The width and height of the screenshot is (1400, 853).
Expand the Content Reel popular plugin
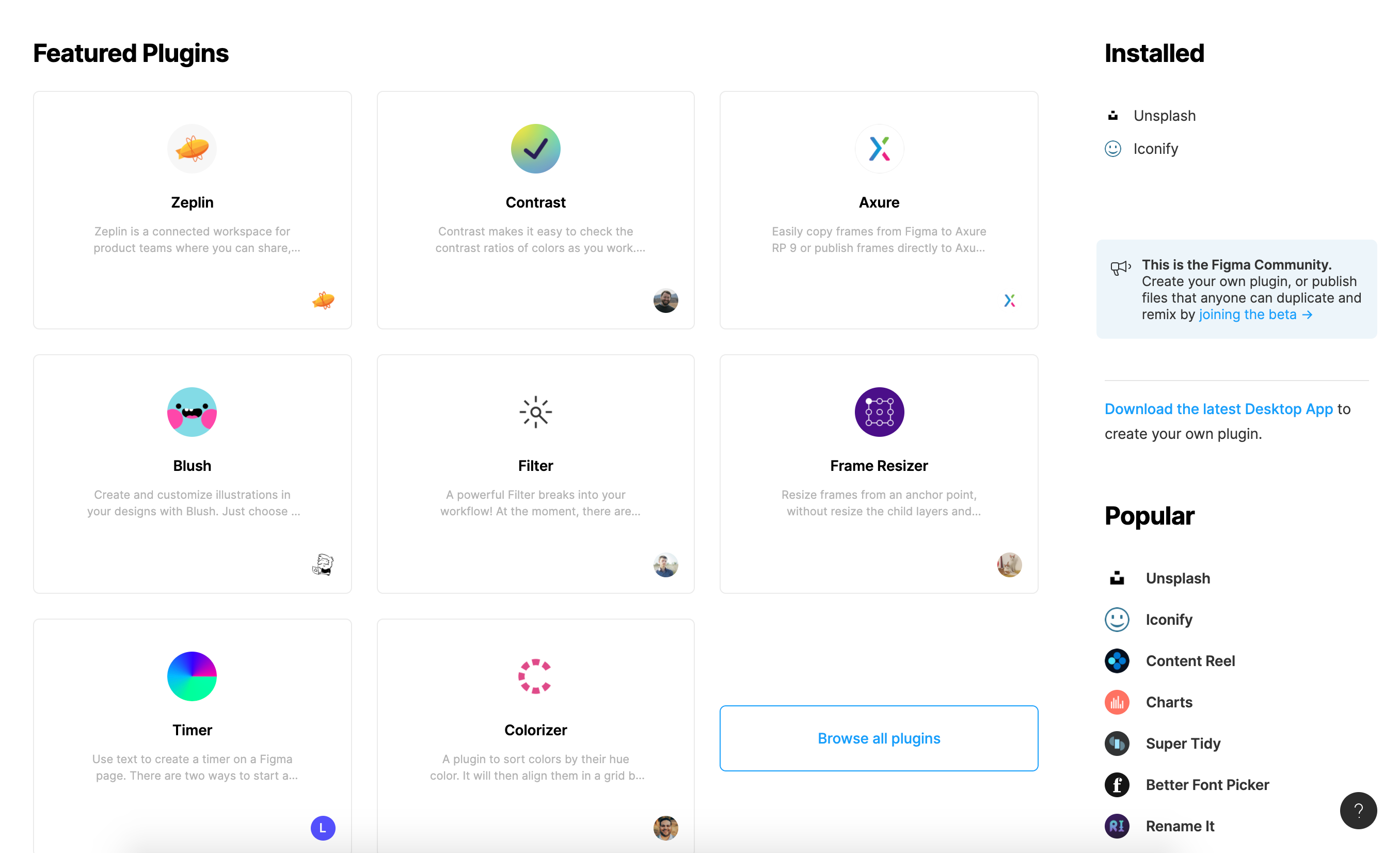pos(1191,660)
